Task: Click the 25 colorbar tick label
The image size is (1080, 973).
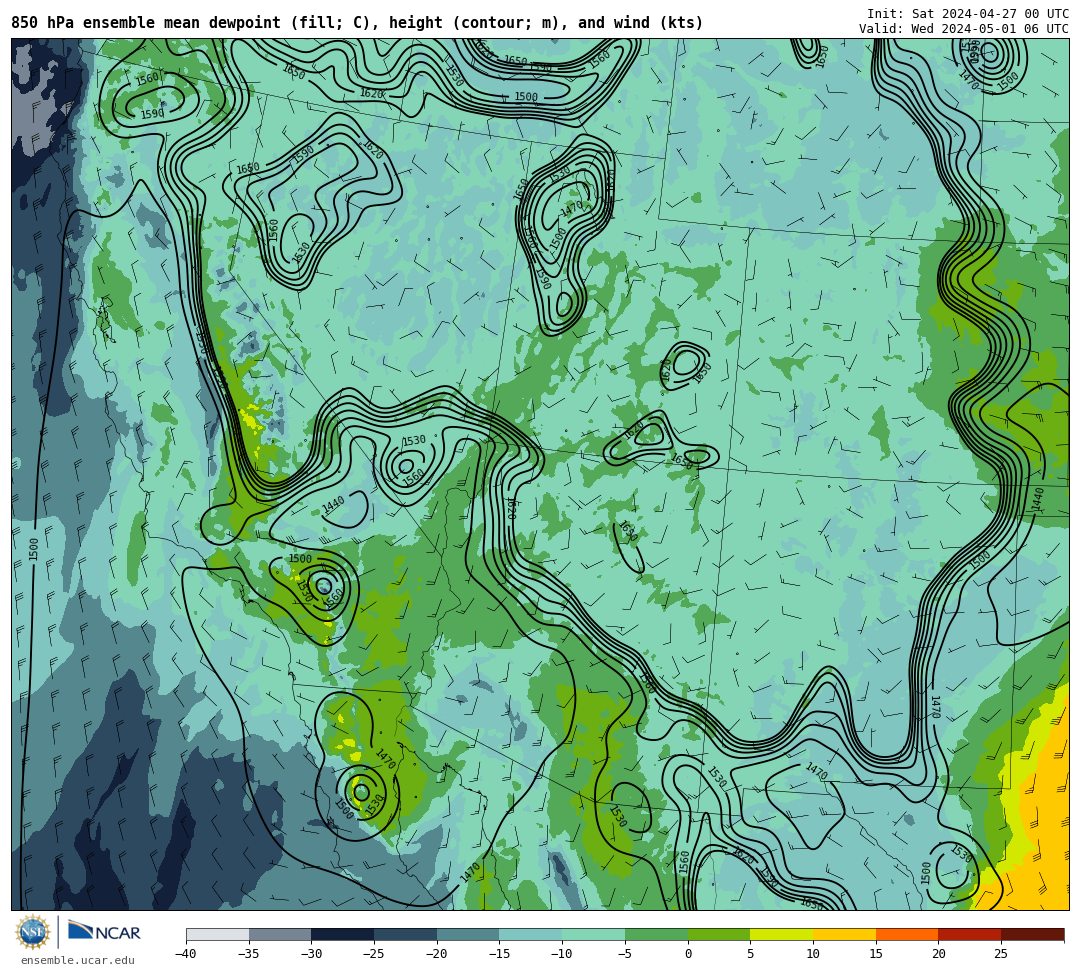Action: coord(1001,954)
